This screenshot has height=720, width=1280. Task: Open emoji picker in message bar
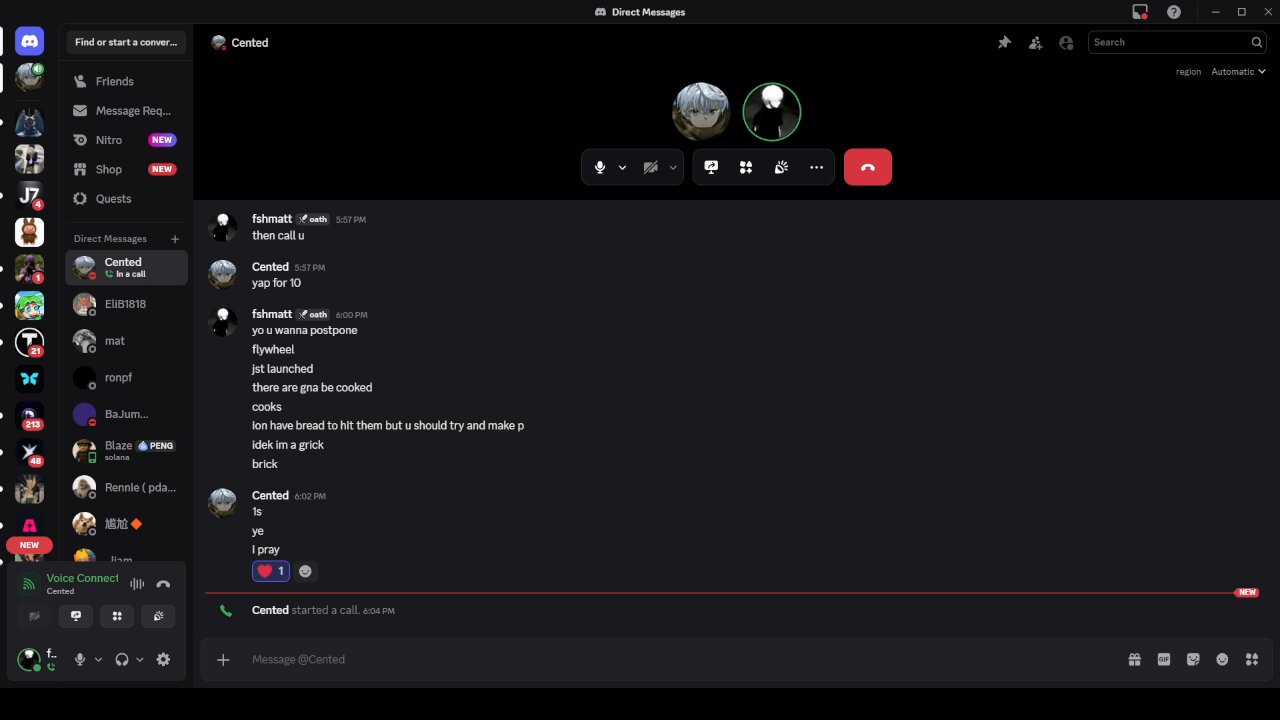(1222, 659)
